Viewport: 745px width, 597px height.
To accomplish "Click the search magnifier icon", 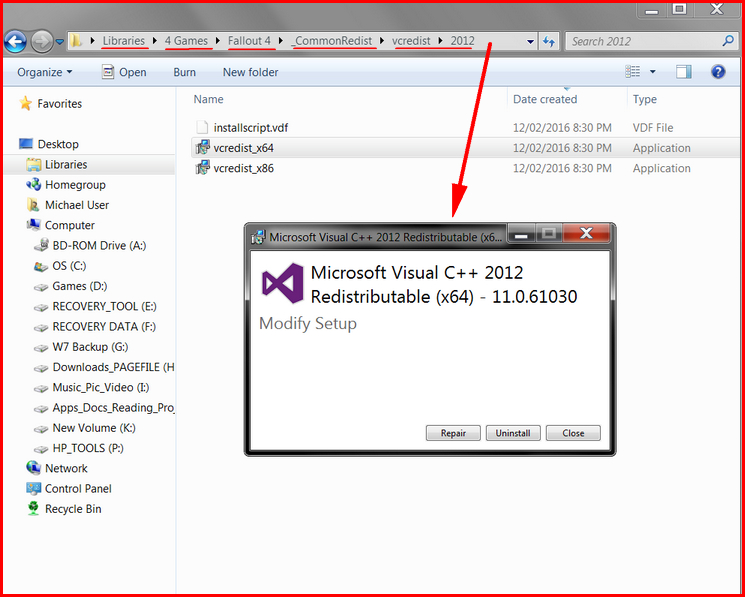I will click(728, 41).
